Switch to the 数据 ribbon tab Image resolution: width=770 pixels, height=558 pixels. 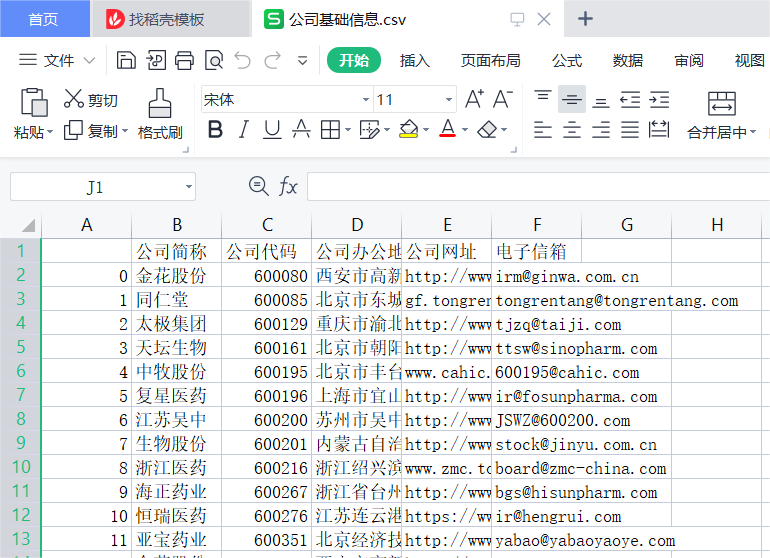click(x=628, y=60)
